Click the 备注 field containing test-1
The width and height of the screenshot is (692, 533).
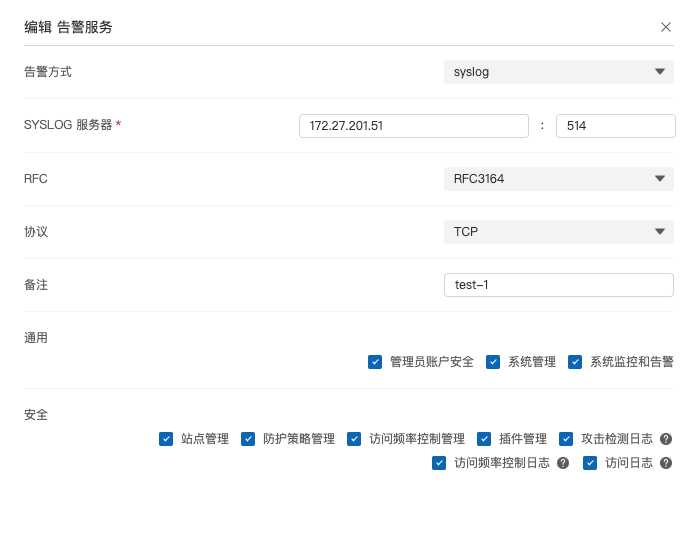pyautogui.click(x=558, y=285)
